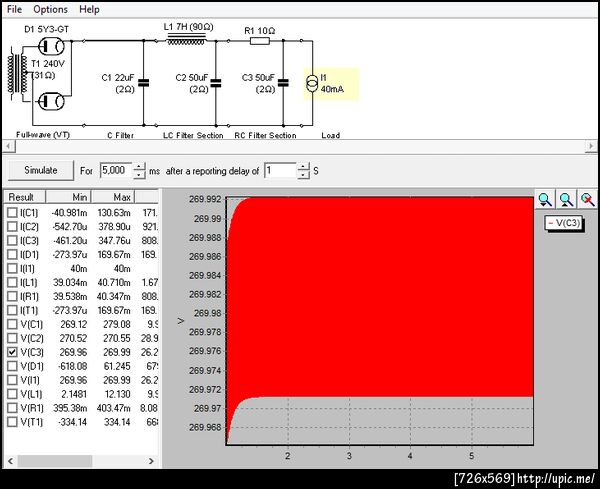
Task: Select the upper 5Y3-GT rectifier diode symbol
Action: pos(51,47)
